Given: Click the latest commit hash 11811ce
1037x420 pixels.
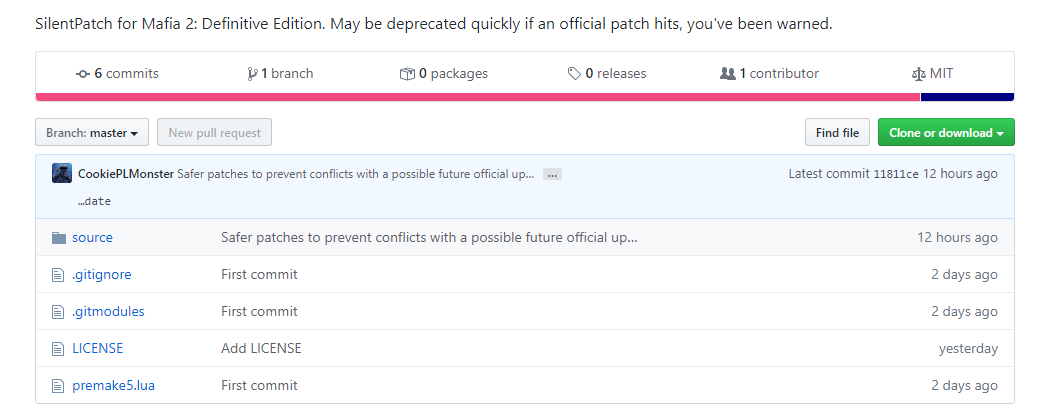Looking at the screenshot, I should [896, 174].
